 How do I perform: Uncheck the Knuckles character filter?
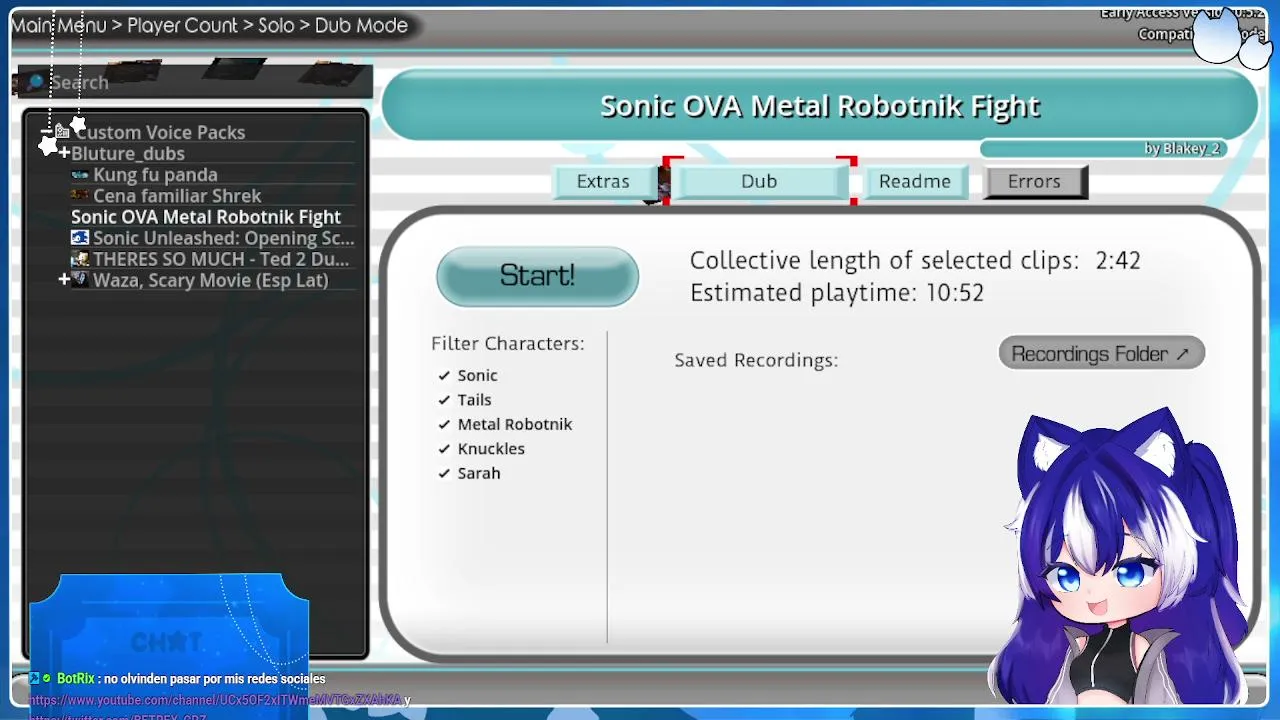pyautogui.click(x=444, y=449)
